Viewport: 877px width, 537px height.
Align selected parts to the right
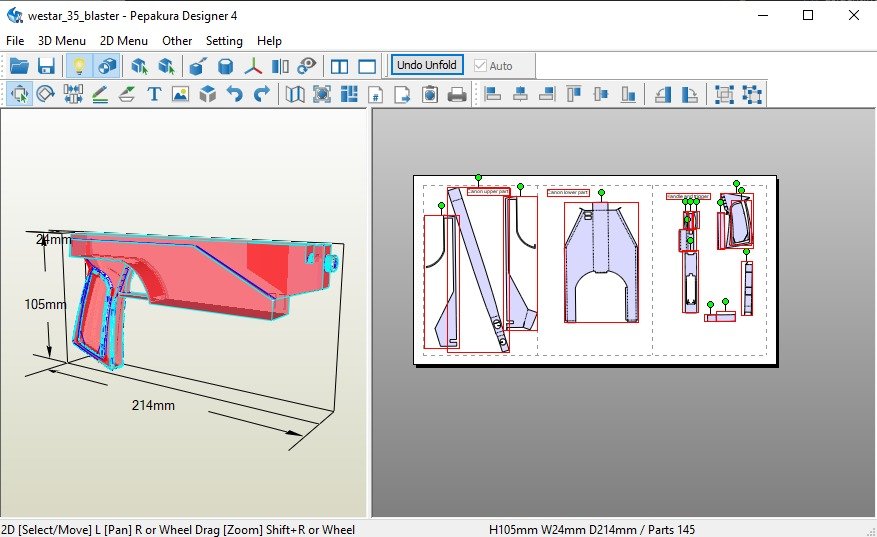[x=546, y=93]
